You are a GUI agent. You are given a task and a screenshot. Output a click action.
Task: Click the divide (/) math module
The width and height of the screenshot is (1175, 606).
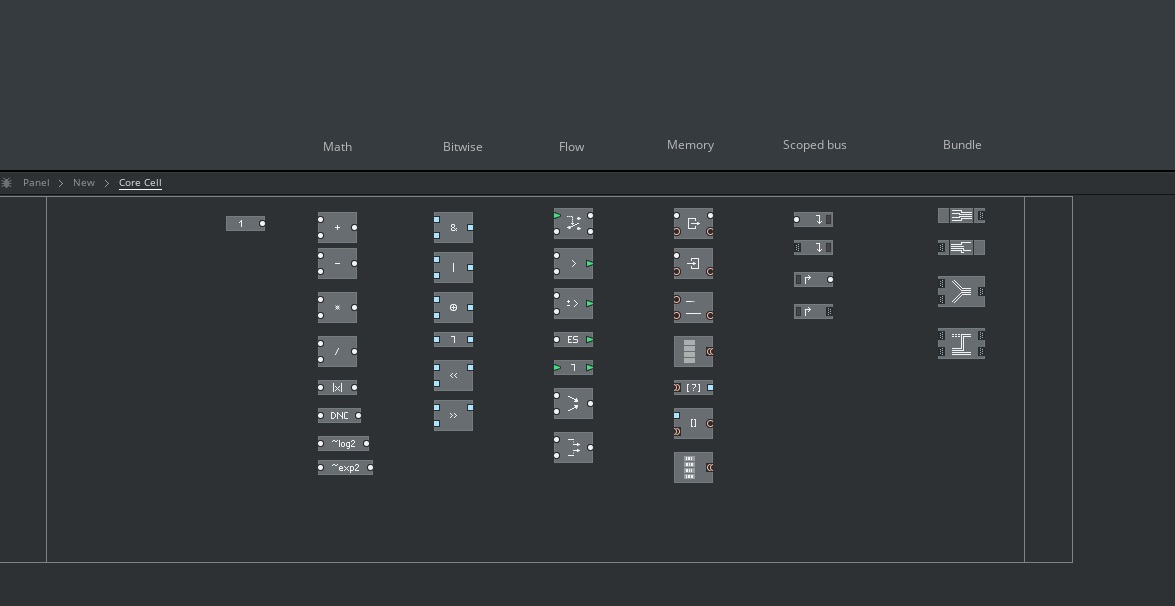pos(337,352)
